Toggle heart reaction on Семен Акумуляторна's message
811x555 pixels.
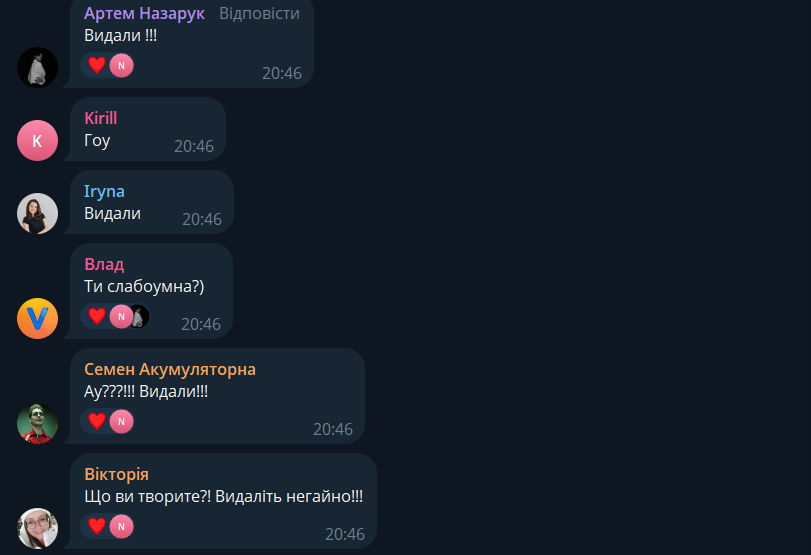point(97,421)
